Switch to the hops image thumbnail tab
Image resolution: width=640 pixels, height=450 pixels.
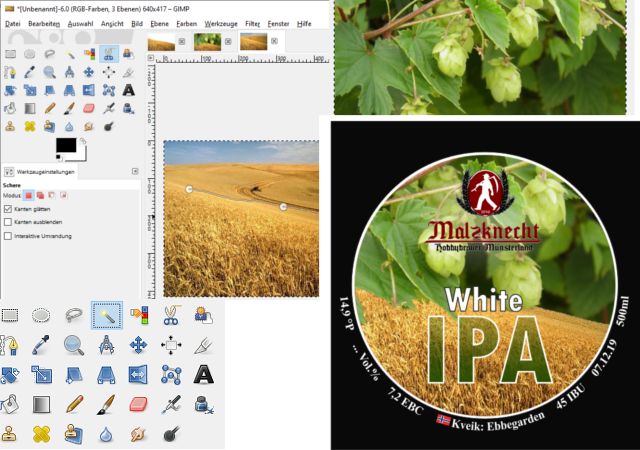tap(207, 42)
